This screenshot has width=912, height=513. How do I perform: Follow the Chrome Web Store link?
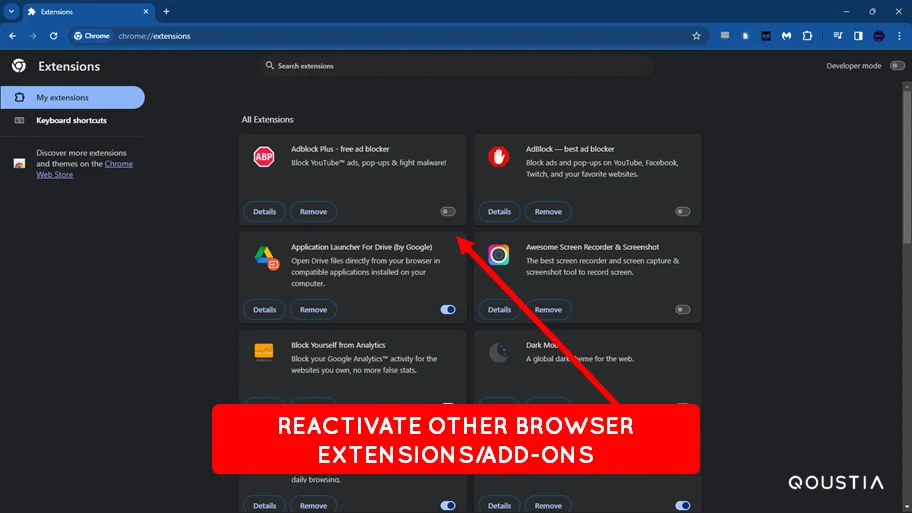[x=84, y=169]
